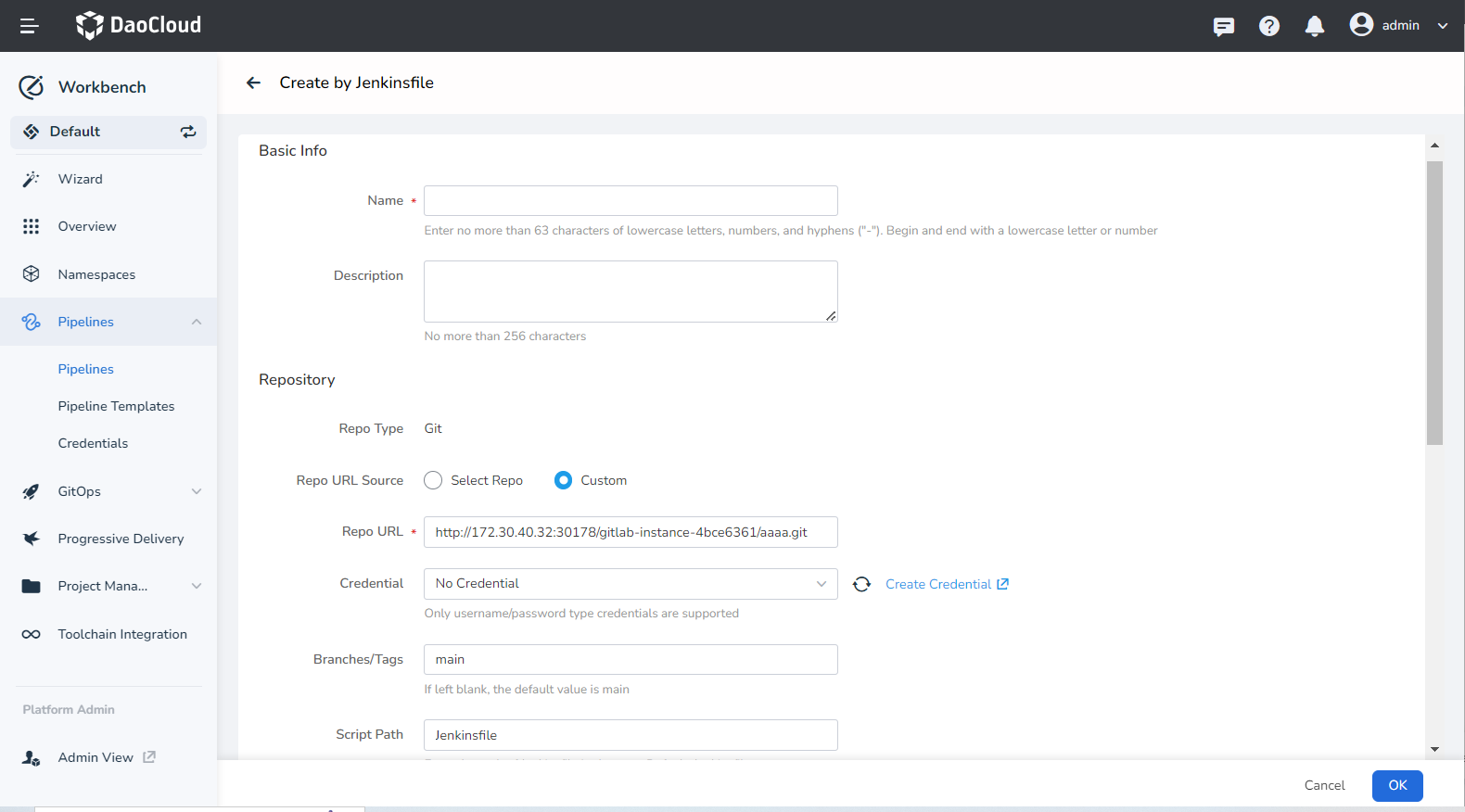Click the OK button
This screenshot has height=812, width=1465.
point(1396,785)
